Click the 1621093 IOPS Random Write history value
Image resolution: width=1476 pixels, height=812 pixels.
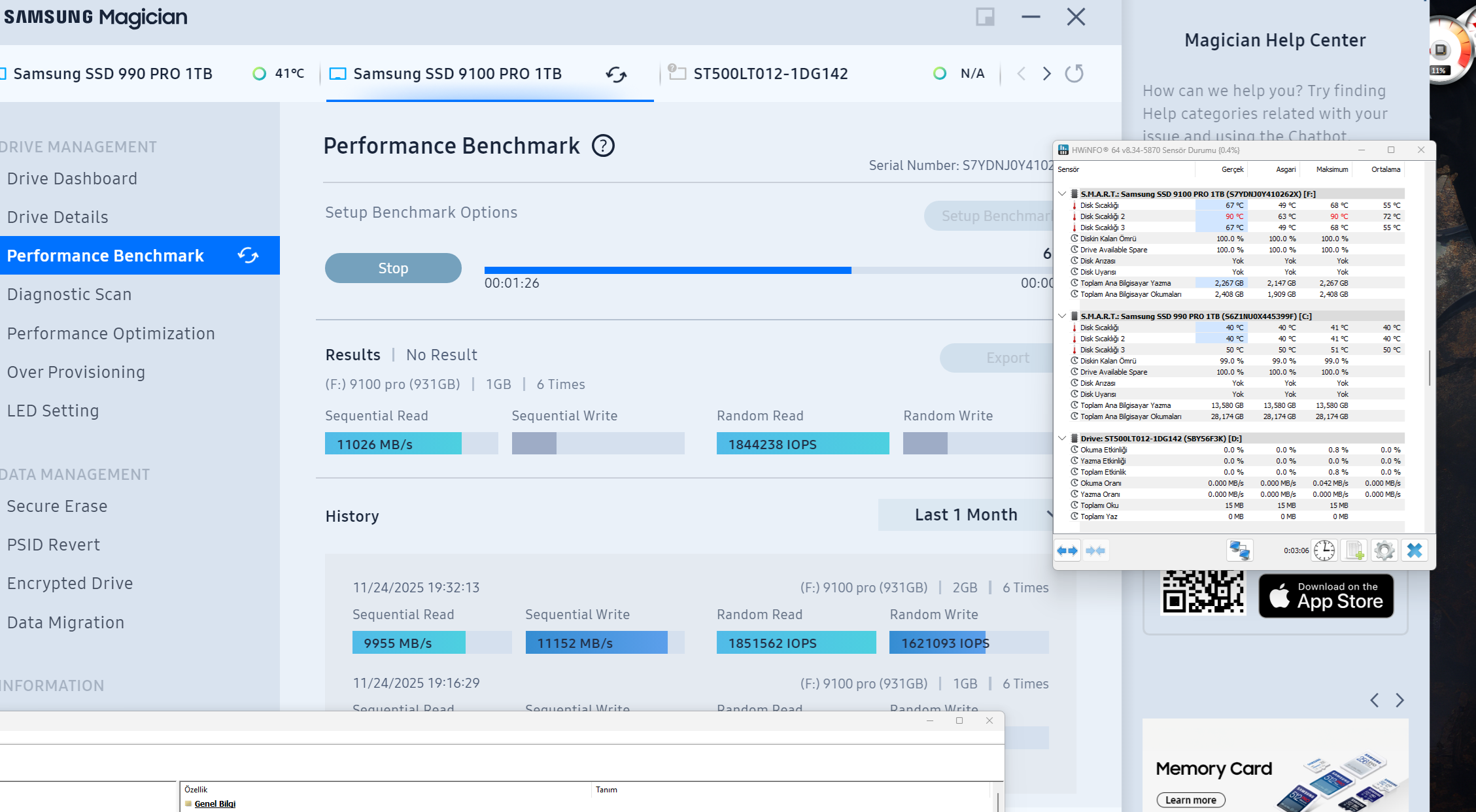945,643
